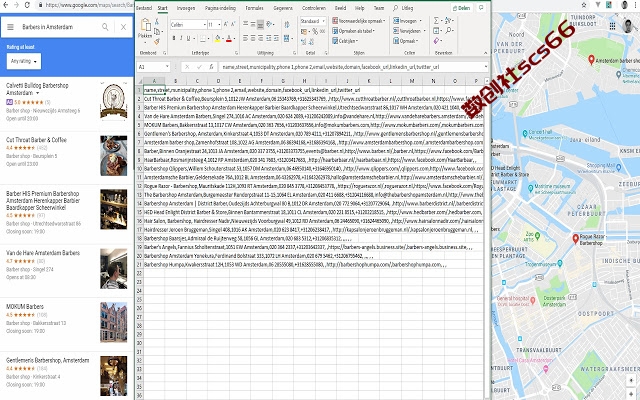This screenshot has width=640, height=400.
Task: Click the increase indent icon
Action: [276, 38]
